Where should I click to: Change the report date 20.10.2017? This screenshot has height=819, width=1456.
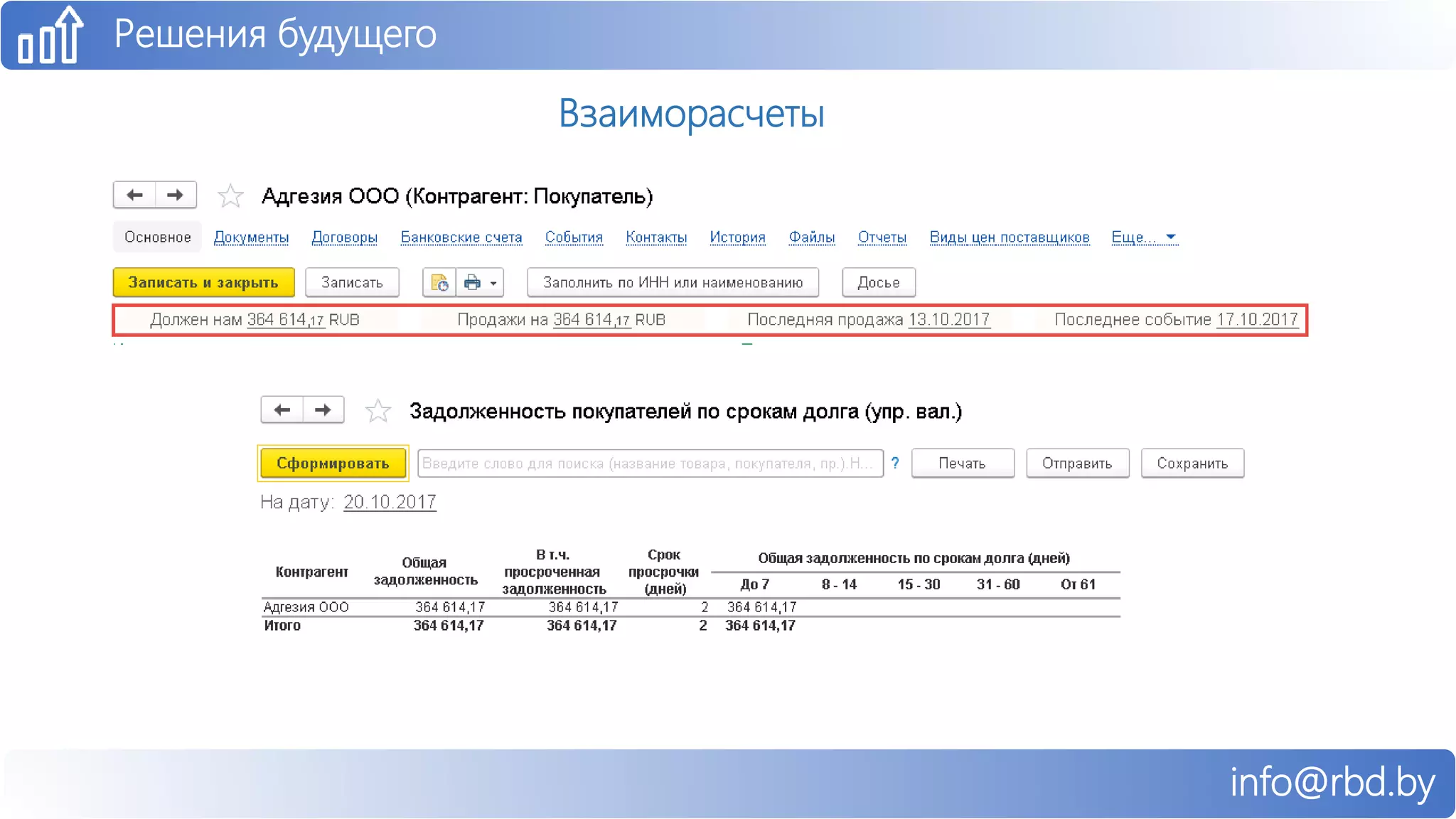[390, 502]
